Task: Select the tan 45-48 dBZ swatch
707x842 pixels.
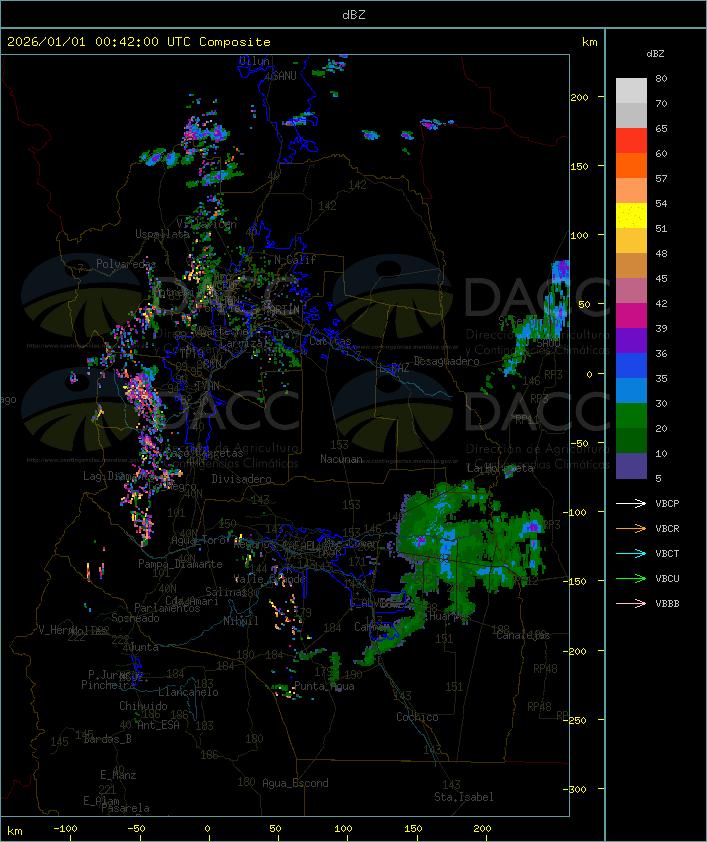Action: (x=631, y=265)
